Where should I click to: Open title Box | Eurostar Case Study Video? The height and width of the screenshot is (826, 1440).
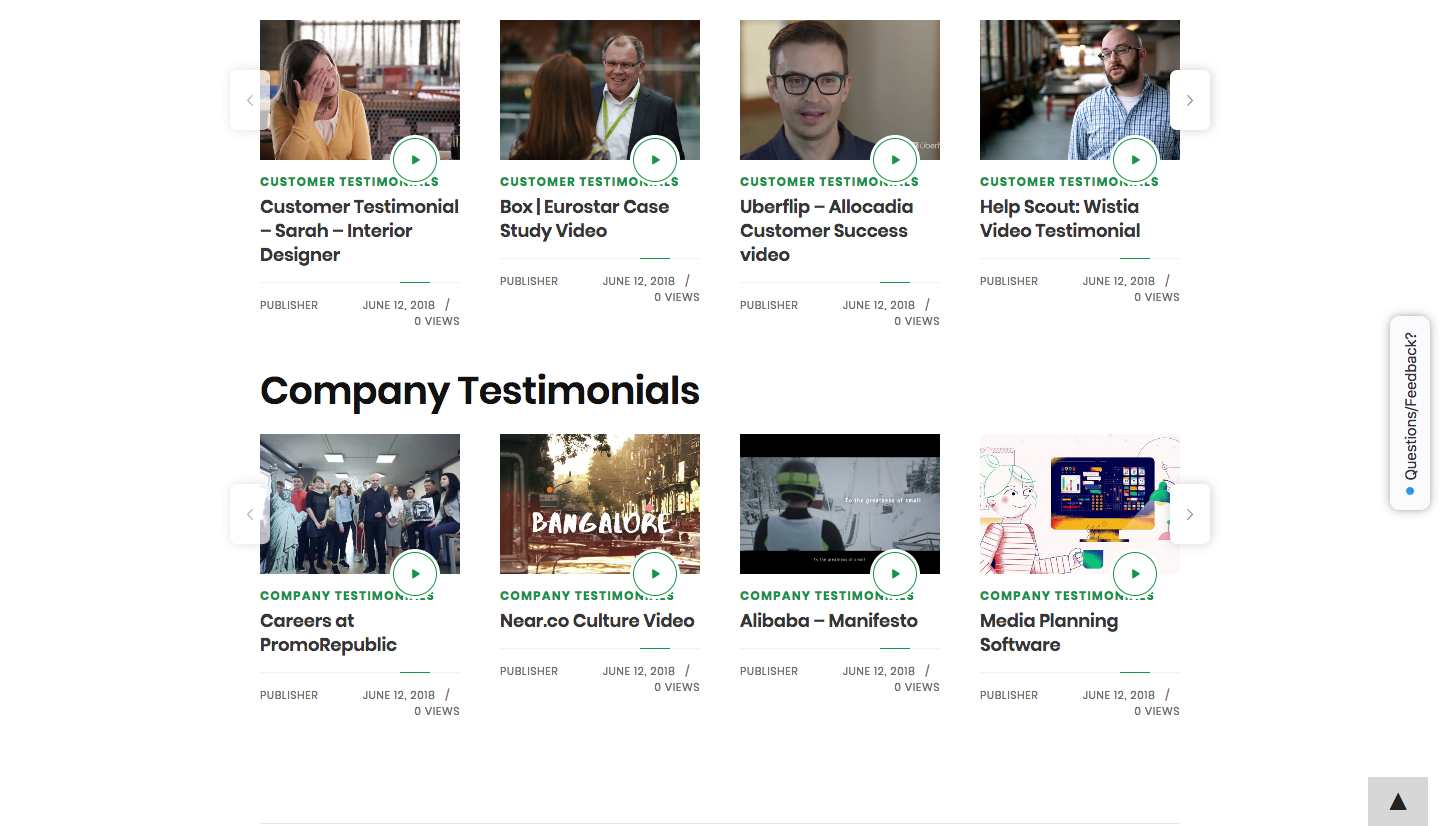585,219
